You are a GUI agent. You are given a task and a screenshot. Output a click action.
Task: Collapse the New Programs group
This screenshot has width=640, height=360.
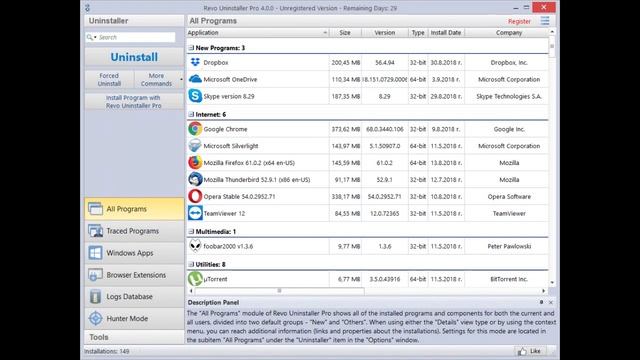191,48
